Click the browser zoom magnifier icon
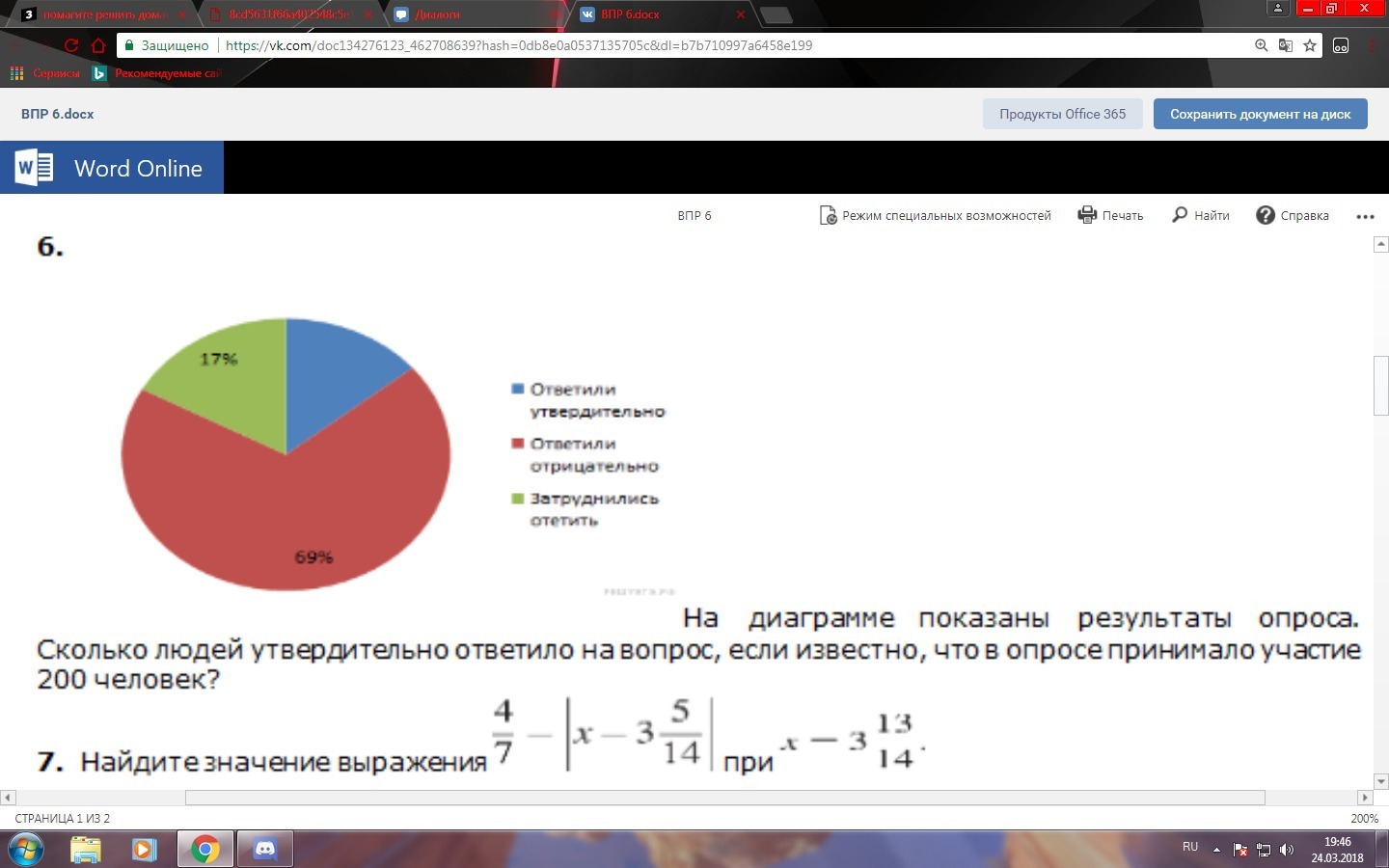 pyautogui.click(x=1261, y=45)
